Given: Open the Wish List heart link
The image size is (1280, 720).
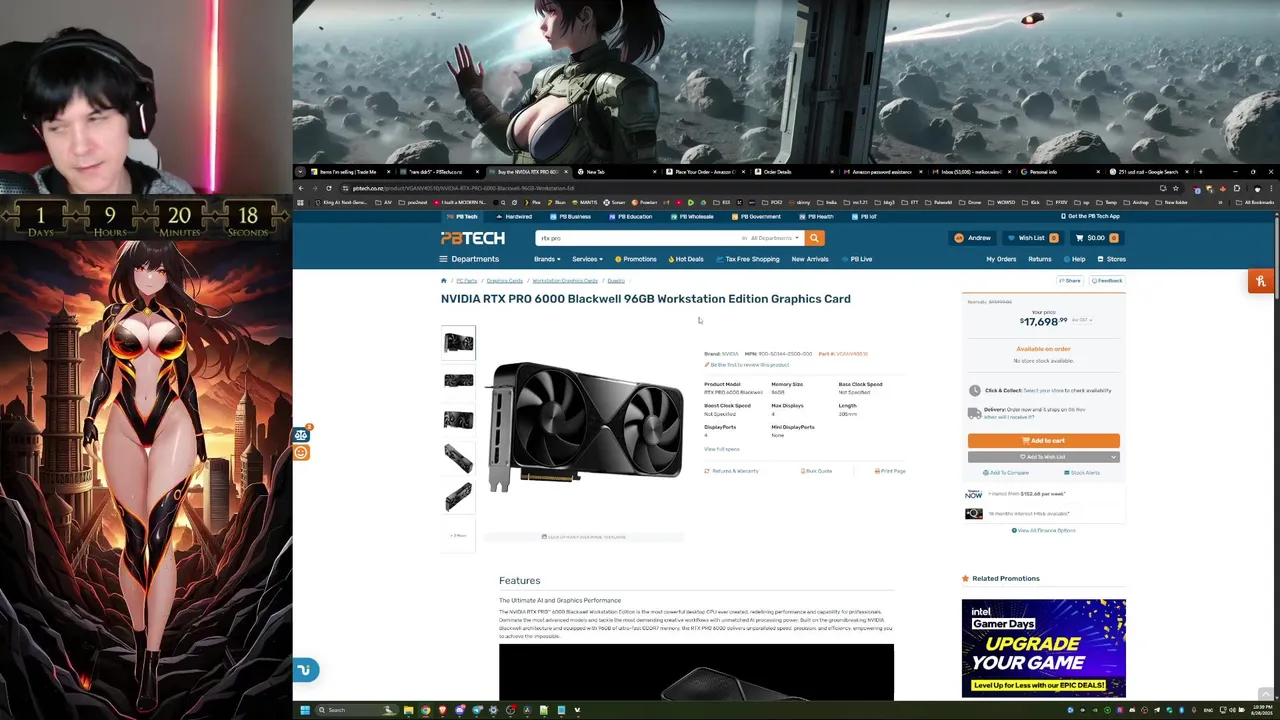Looking at the screenshot, I should tap(1033, 238).
